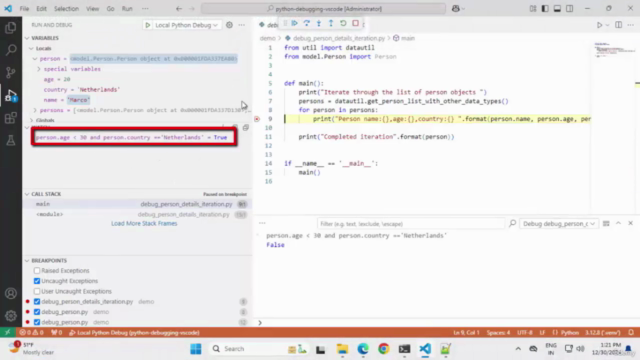Expand the Globals scope
This screenshot has width=640, height=360.
point(31,120)
